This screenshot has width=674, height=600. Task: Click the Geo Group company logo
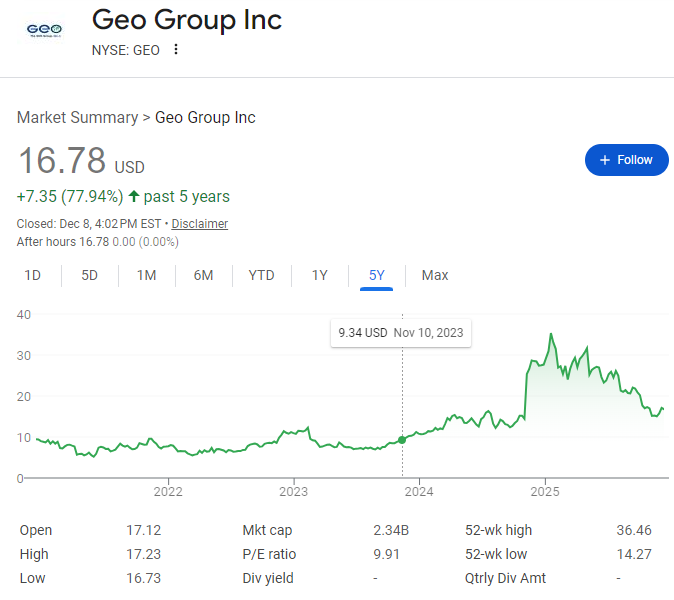pos(42,30)
